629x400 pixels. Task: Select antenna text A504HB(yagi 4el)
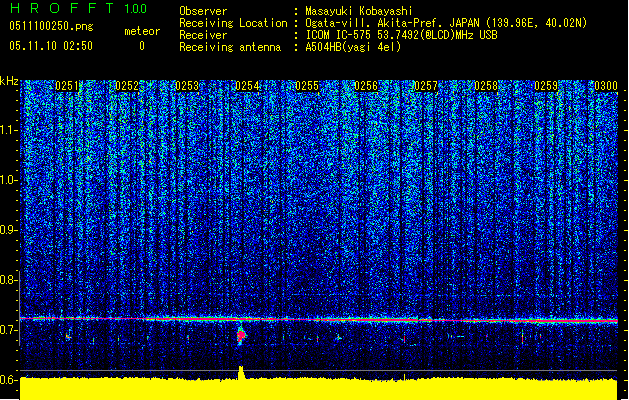(353, 47)
